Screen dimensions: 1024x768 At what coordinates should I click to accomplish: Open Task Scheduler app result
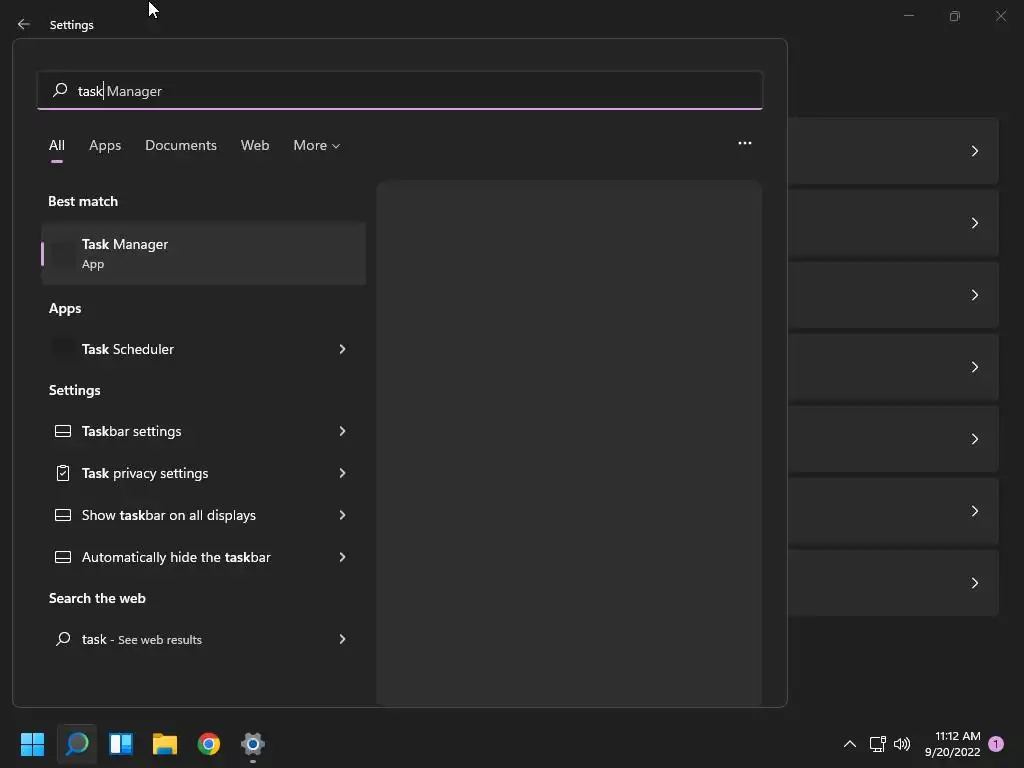click(x=204, y=349)
